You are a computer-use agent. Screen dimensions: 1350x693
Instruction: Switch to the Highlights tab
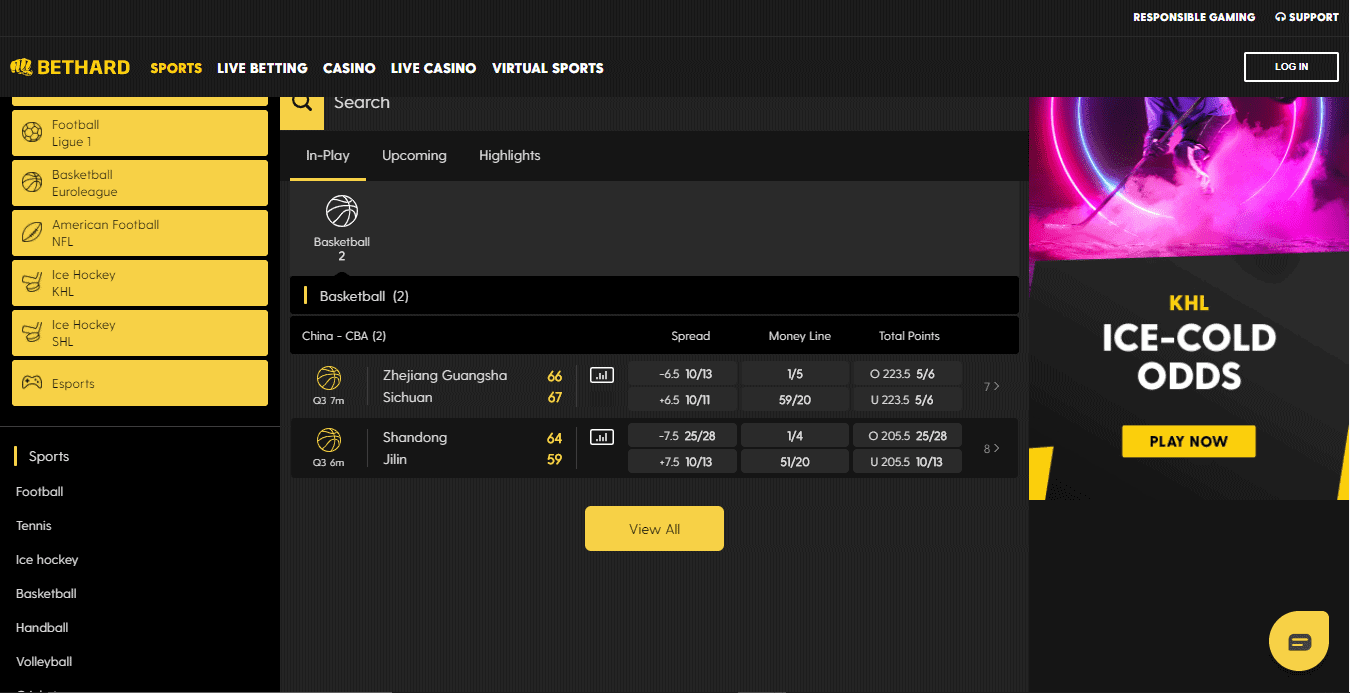(x=509, y=156)
